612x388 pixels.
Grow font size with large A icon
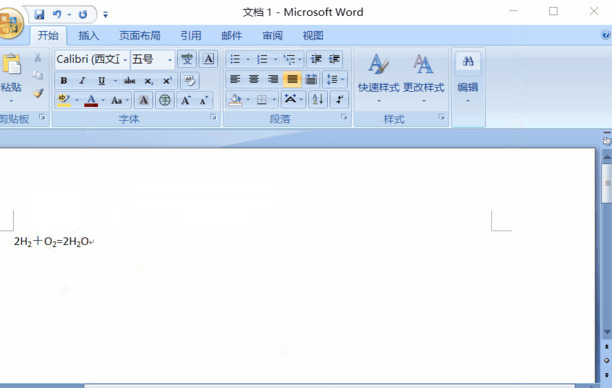click(186, 100)
